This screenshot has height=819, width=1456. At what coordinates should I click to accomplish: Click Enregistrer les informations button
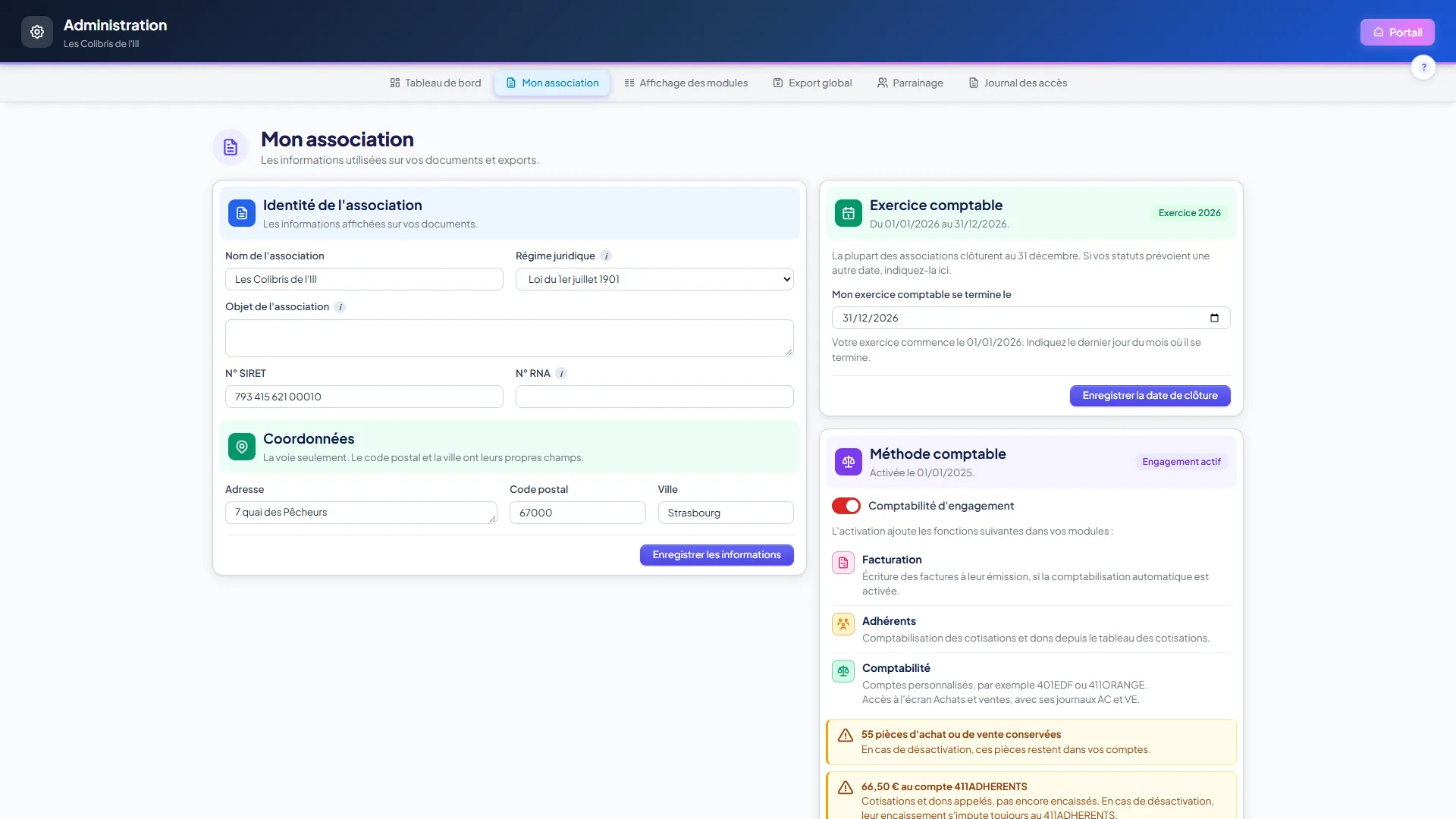tap(717, 556)
